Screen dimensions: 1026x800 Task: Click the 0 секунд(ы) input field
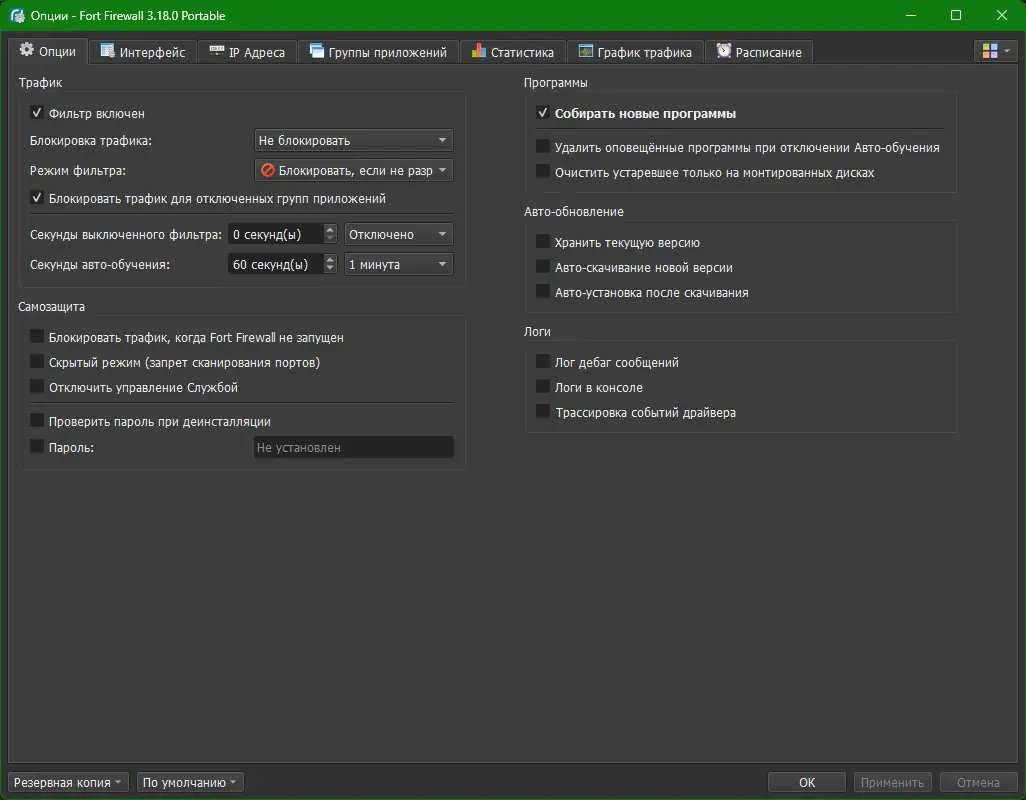[275, 234]
